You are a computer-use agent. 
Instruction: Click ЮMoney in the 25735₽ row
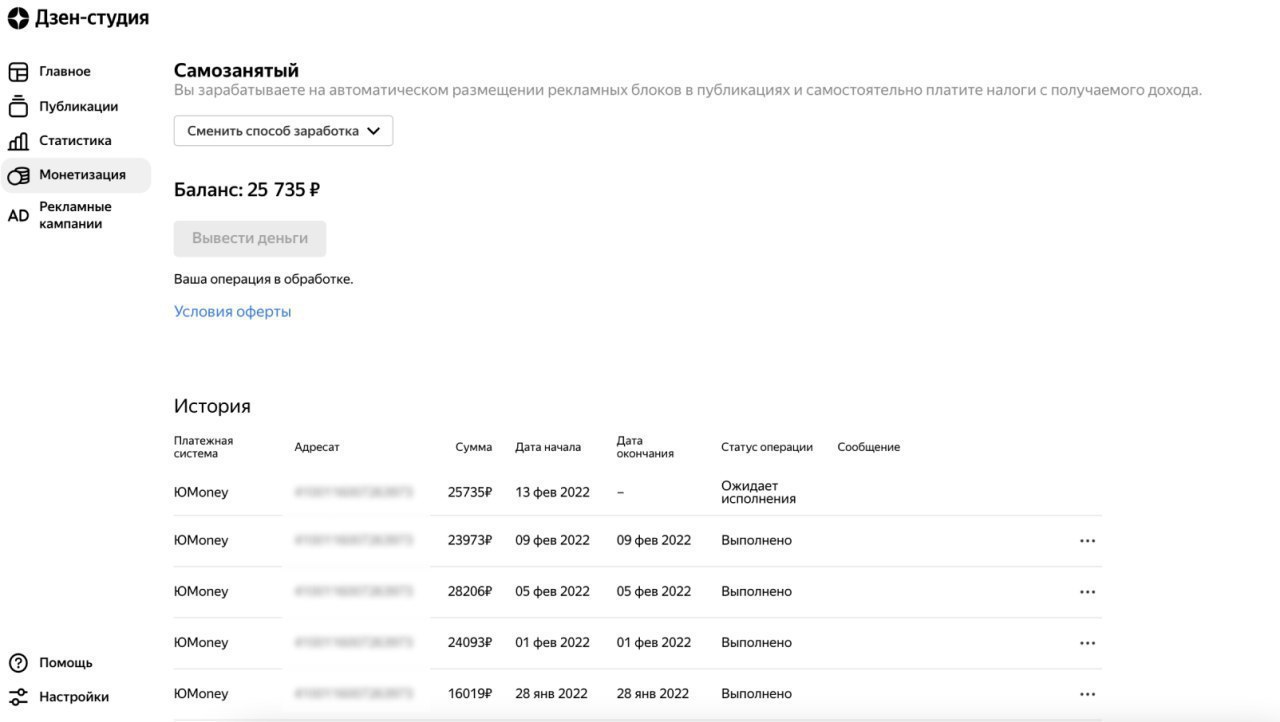pos(201,492)
